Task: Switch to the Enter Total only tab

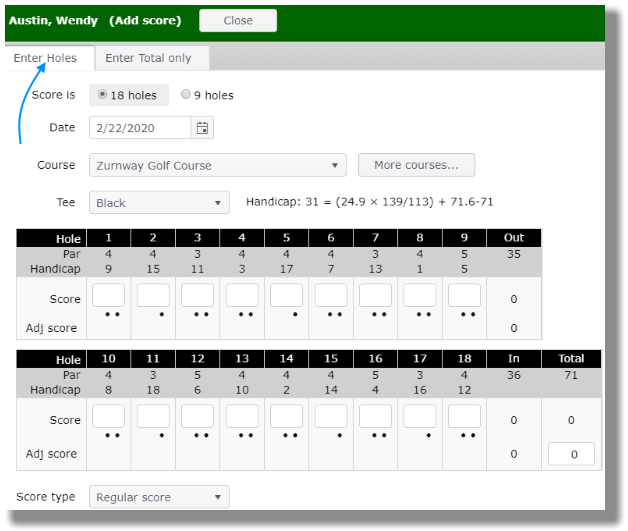Action: [148, 58]
